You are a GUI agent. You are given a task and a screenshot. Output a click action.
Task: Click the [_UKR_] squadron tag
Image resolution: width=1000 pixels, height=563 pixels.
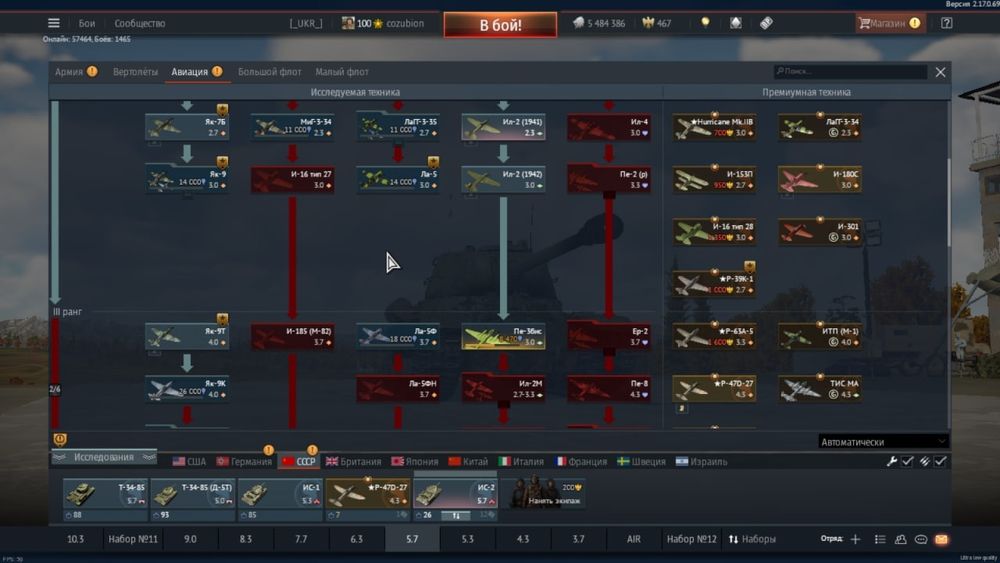pyautogui.click(x=305, y=24)
